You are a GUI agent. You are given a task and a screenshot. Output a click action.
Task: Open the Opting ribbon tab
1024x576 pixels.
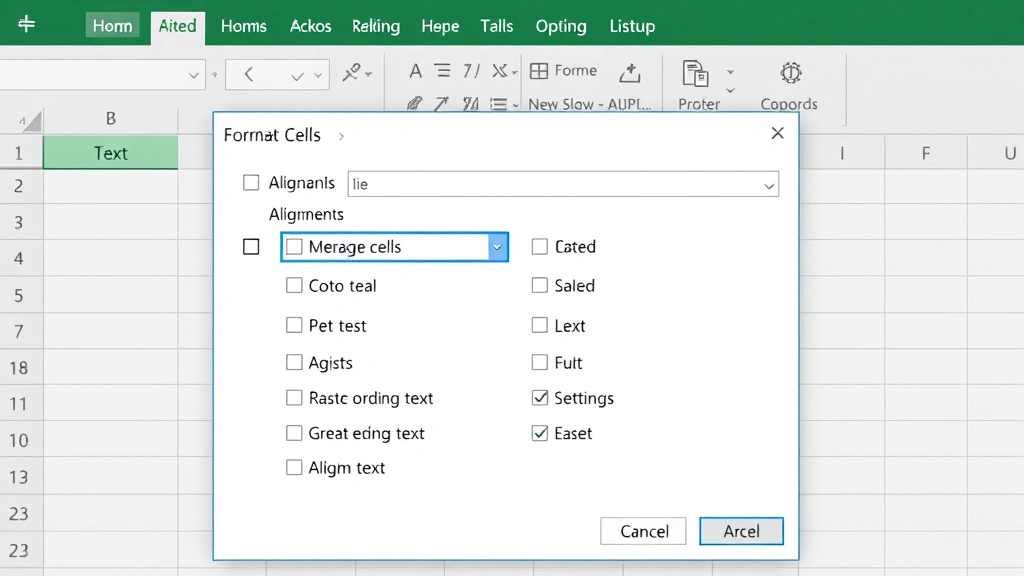click(x=560, y=26)
